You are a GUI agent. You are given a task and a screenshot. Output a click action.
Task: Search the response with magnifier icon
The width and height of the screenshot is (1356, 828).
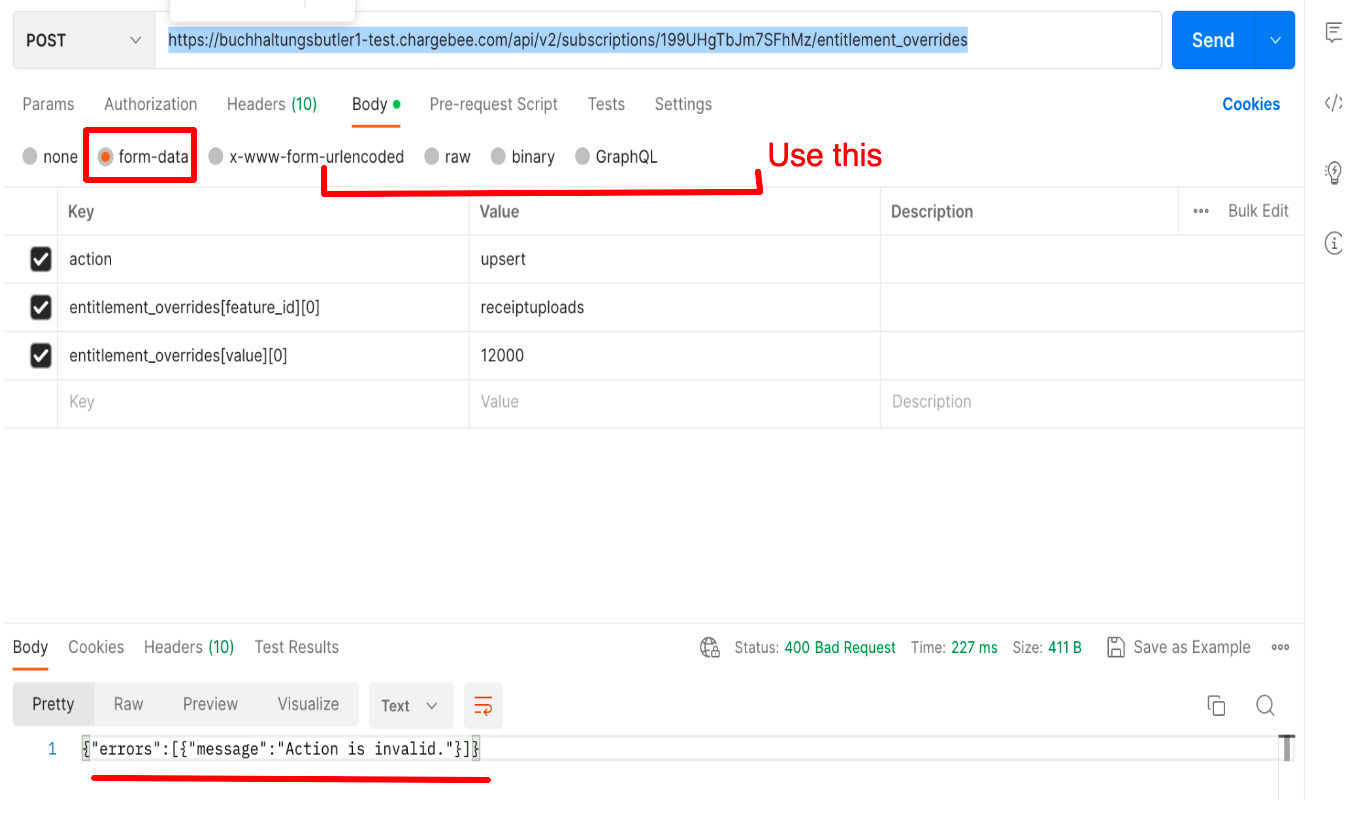(x=1265, y=705)
